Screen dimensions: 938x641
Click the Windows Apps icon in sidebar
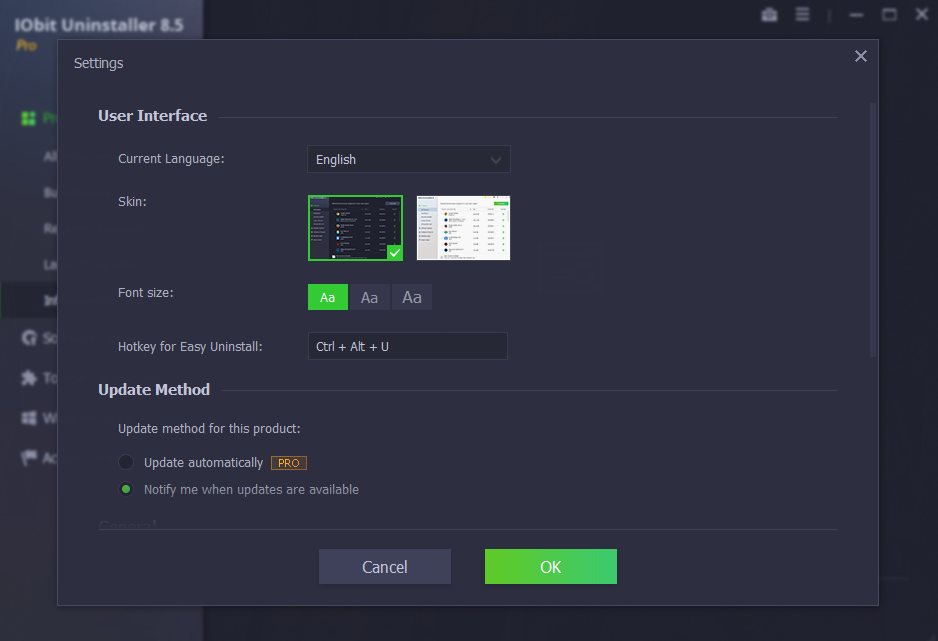(x=29, y=418)
